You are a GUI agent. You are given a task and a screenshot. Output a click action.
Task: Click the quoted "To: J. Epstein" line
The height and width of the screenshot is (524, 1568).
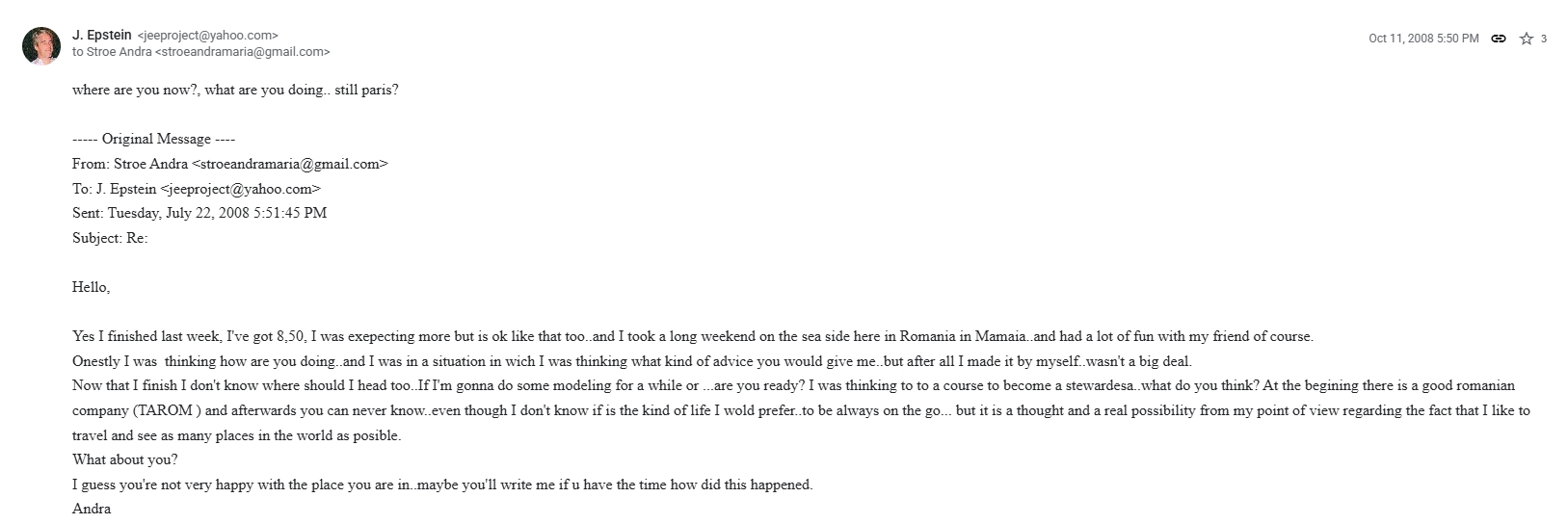[196, 189]
